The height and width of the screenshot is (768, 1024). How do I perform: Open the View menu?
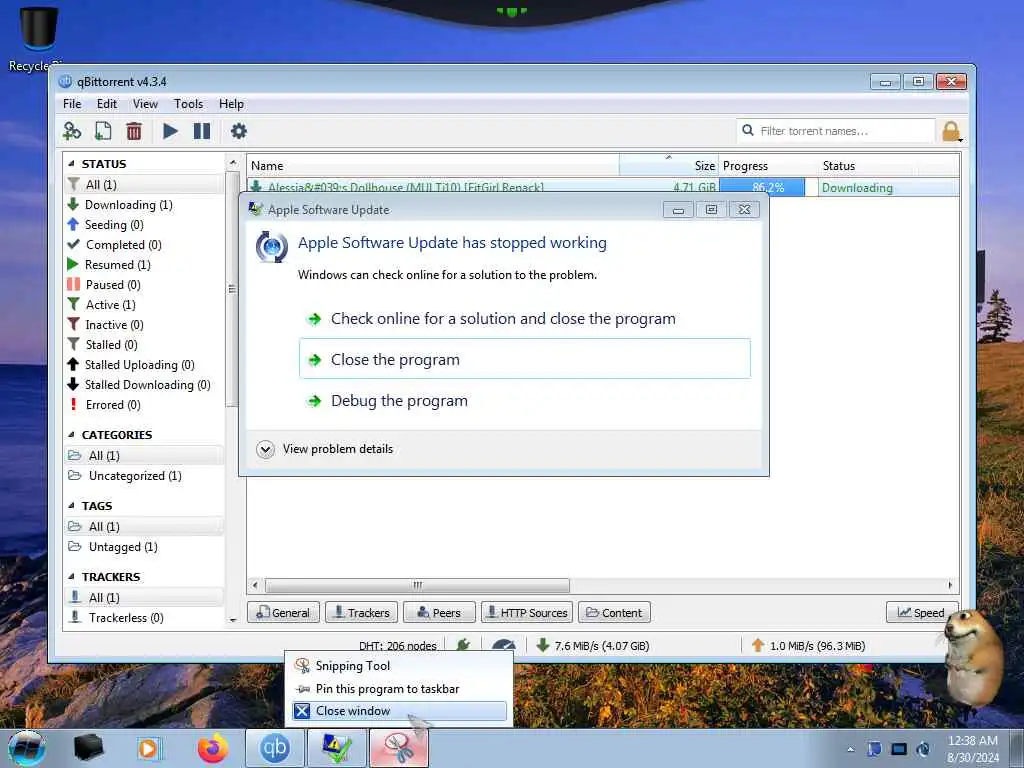coord(145,104)
